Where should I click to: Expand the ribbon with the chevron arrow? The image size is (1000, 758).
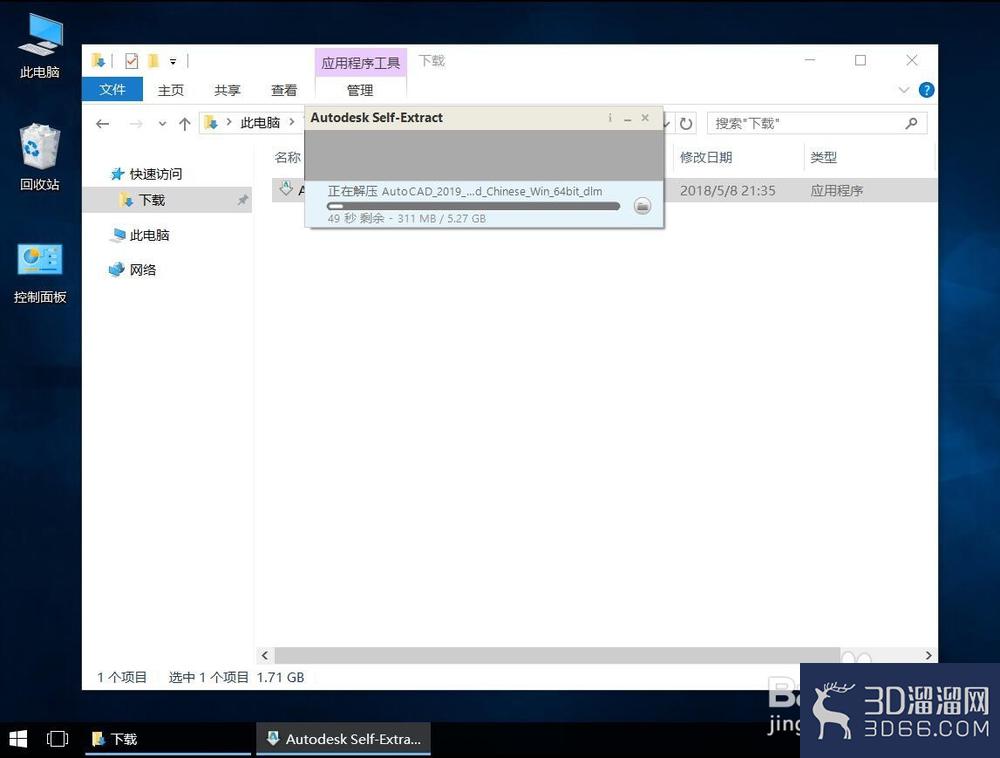[903, 90]
